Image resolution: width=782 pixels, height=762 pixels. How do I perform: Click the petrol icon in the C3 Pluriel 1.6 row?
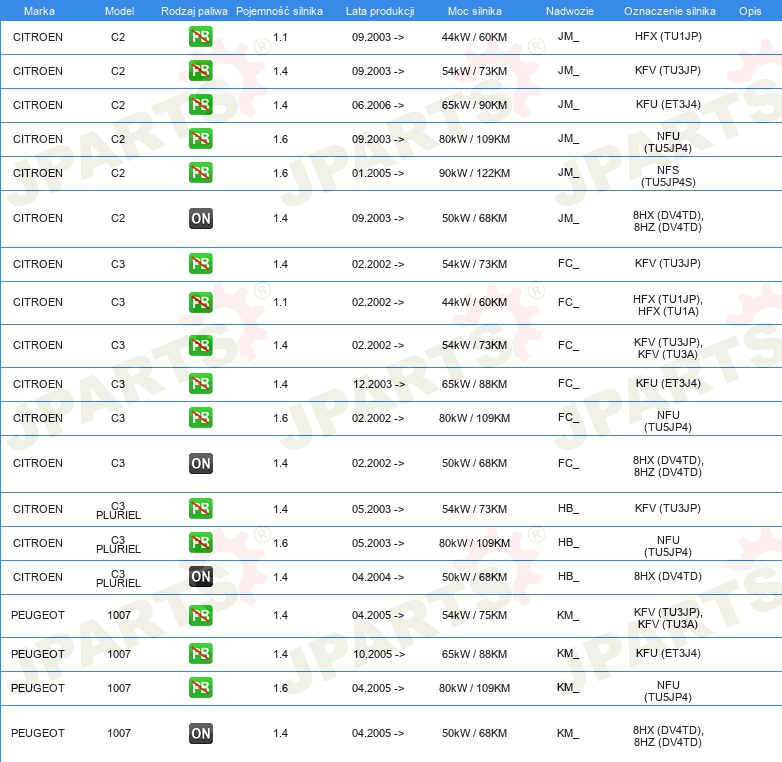[x=200, y=543]
